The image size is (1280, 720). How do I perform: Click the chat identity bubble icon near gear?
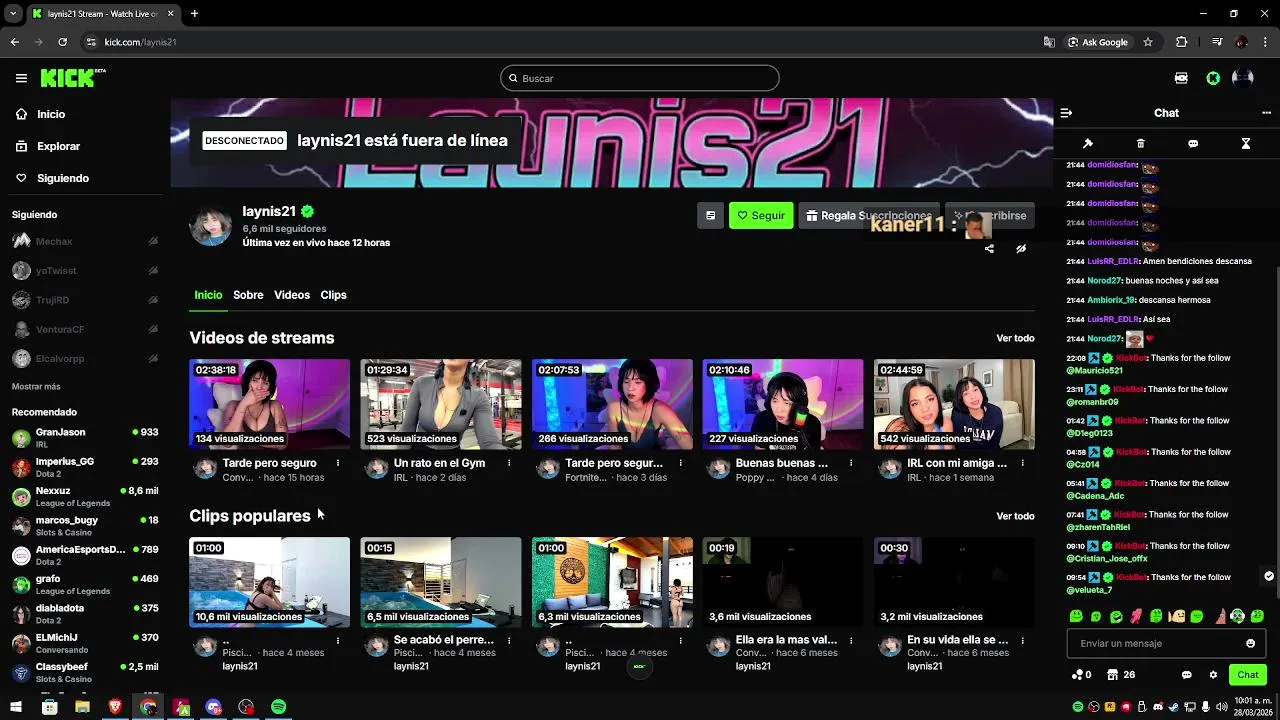(1187, 675)
